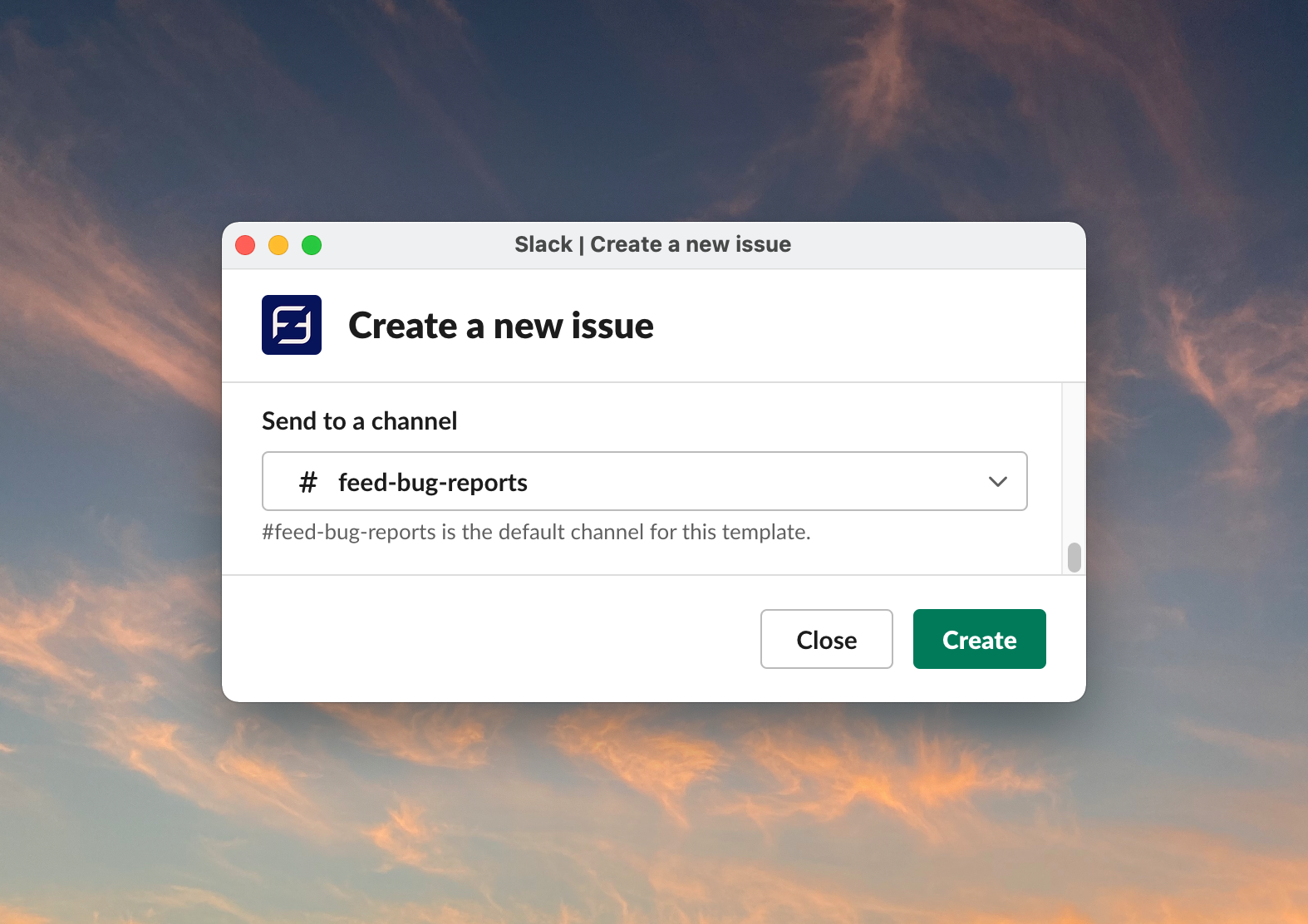Screen dimensions: 1308x924
Task: Open the feed-bug-reports channel dropdown
Action: tap(645, 481)
